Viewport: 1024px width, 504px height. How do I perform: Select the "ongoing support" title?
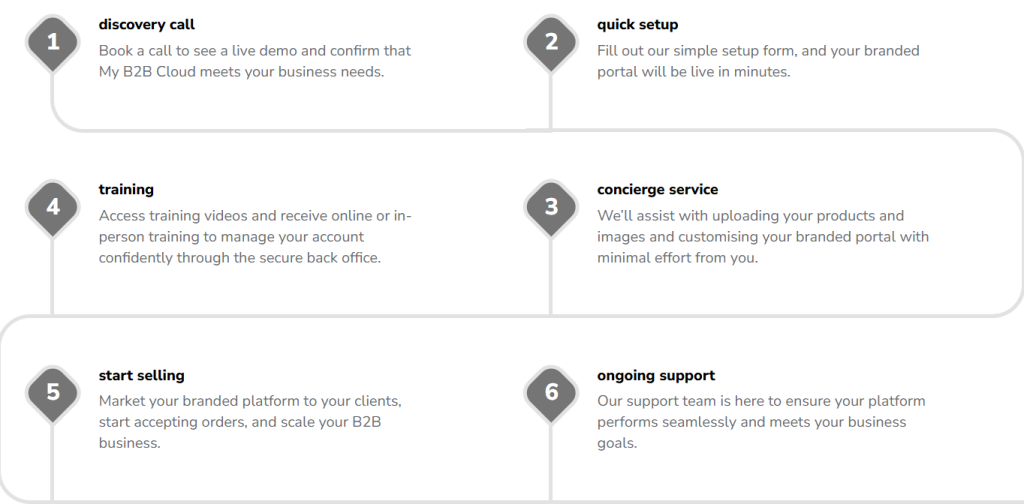[656, 375]
